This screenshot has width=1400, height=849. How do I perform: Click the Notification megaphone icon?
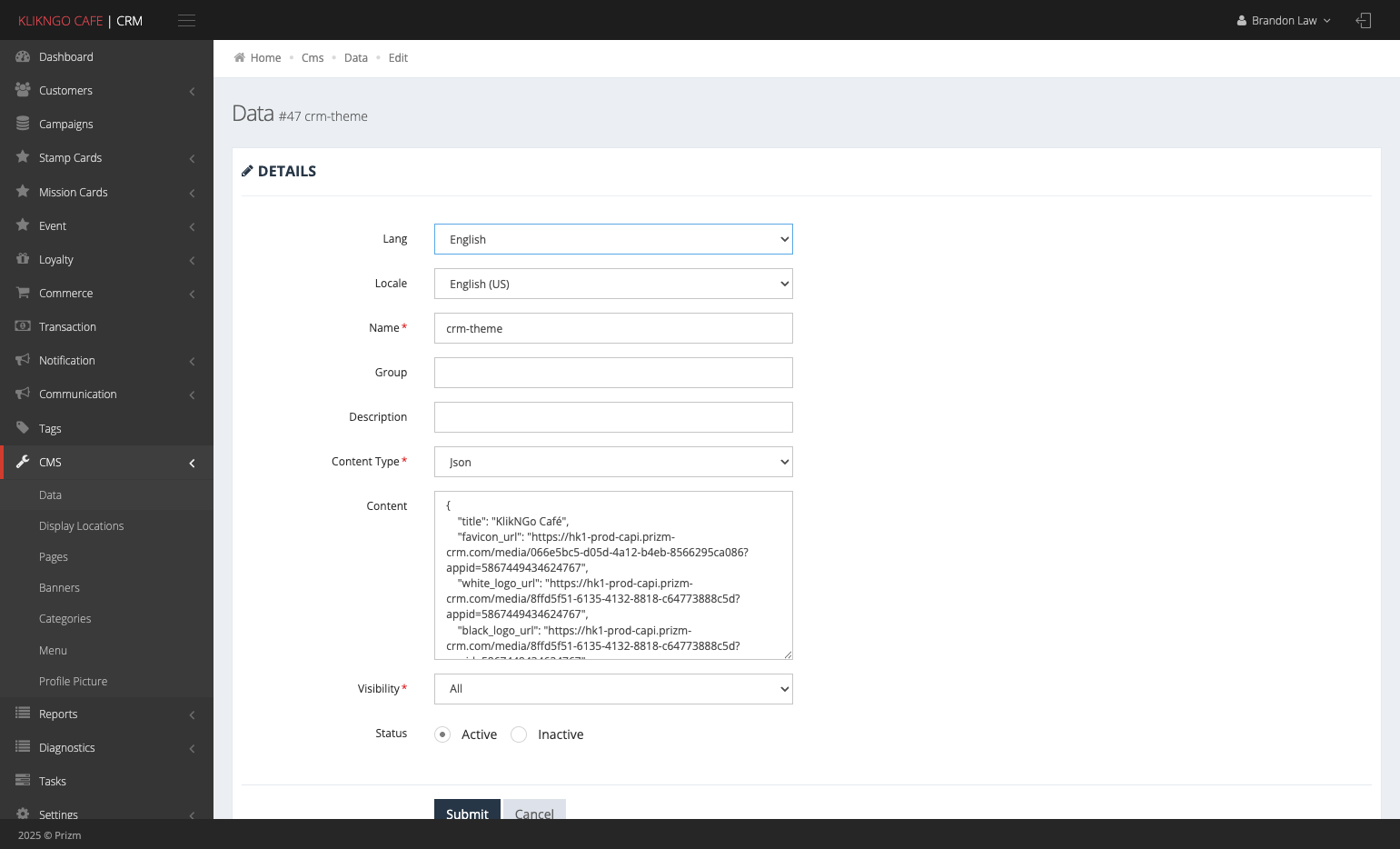pyautogui.click(x=23, y=360)
